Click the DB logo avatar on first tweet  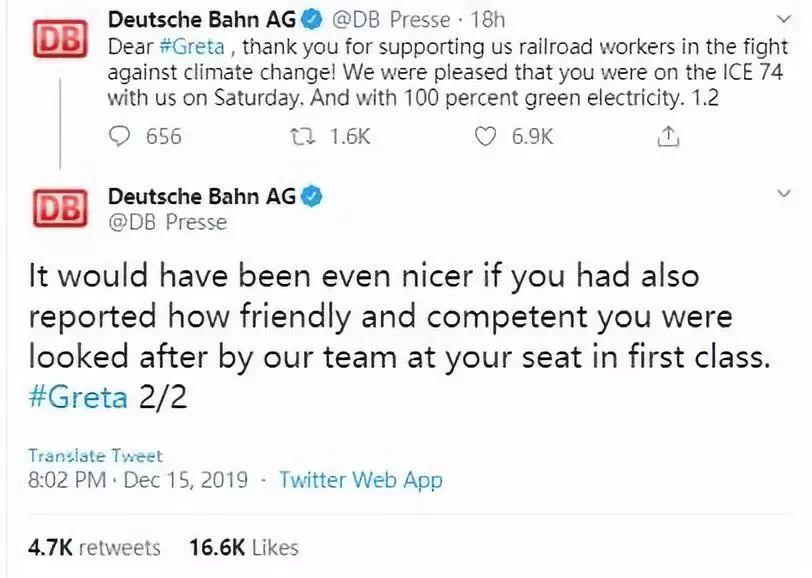pyautogui.click(x=59, y=40)
